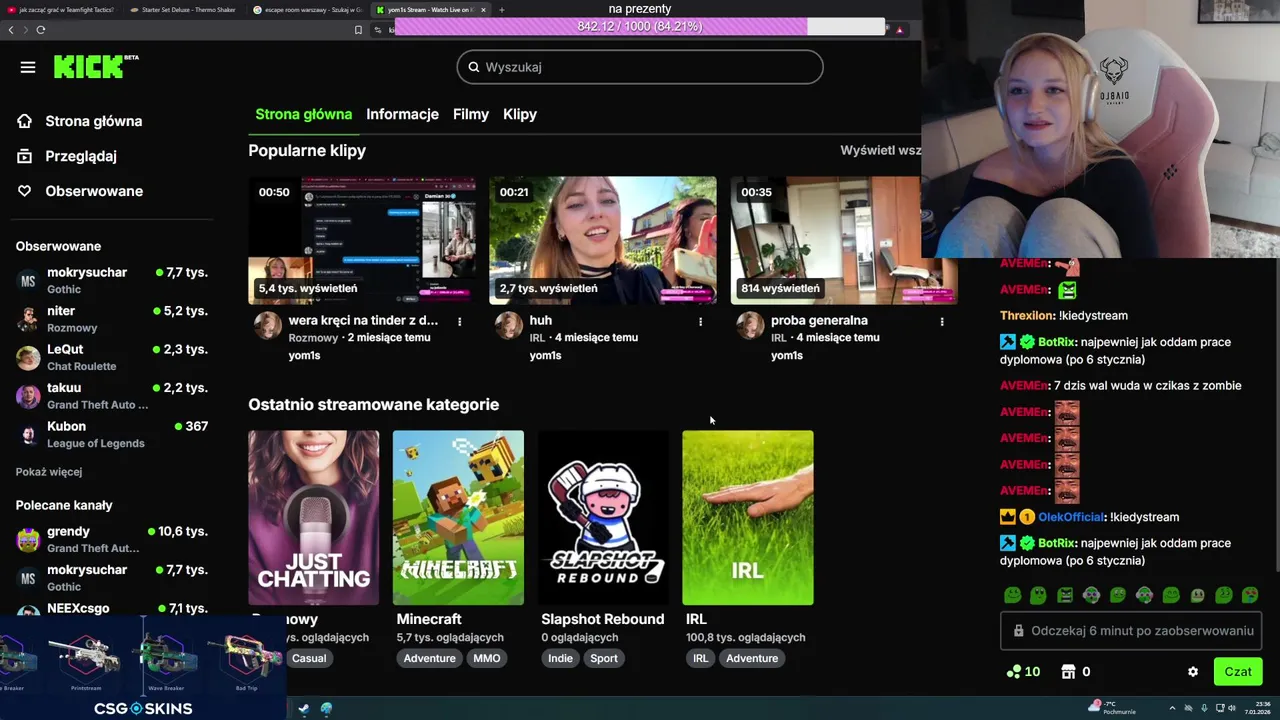
Task: Click grendy's avatar in recommended channels
Action: [28, 540]
